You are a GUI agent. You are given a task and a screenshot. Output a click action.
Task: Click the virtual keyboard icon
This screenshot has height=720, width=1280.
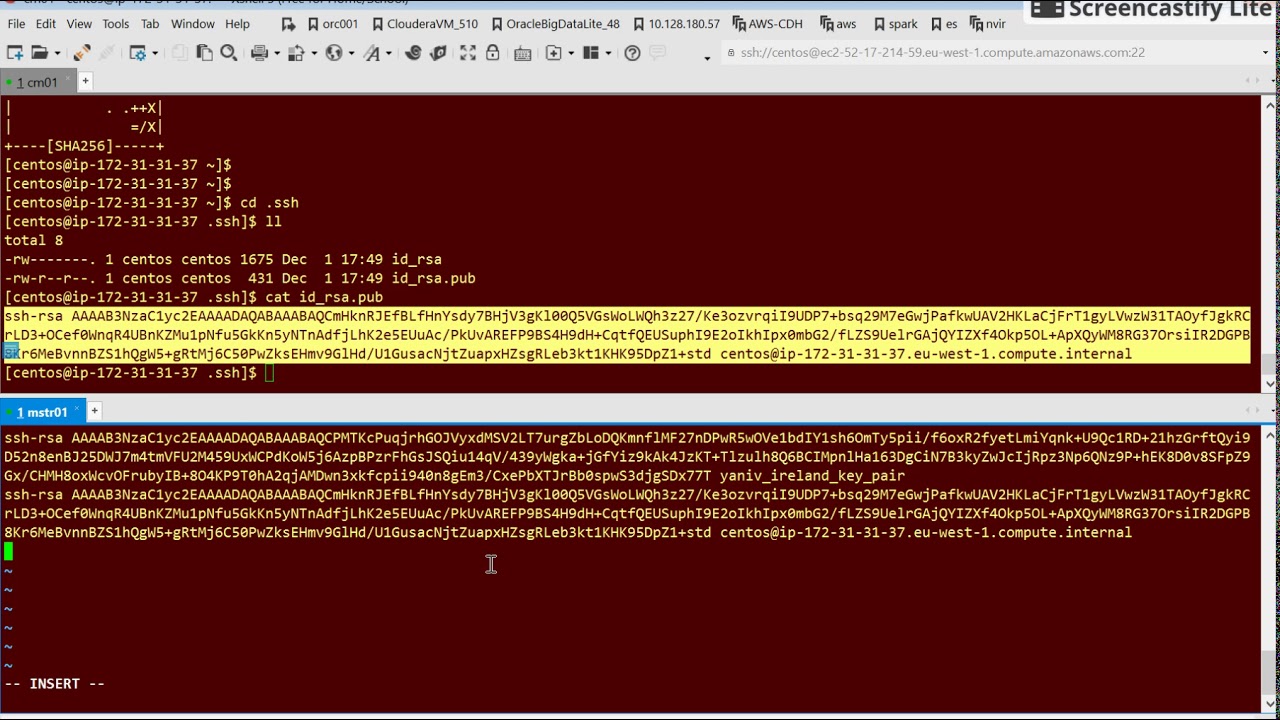[522, 53]
